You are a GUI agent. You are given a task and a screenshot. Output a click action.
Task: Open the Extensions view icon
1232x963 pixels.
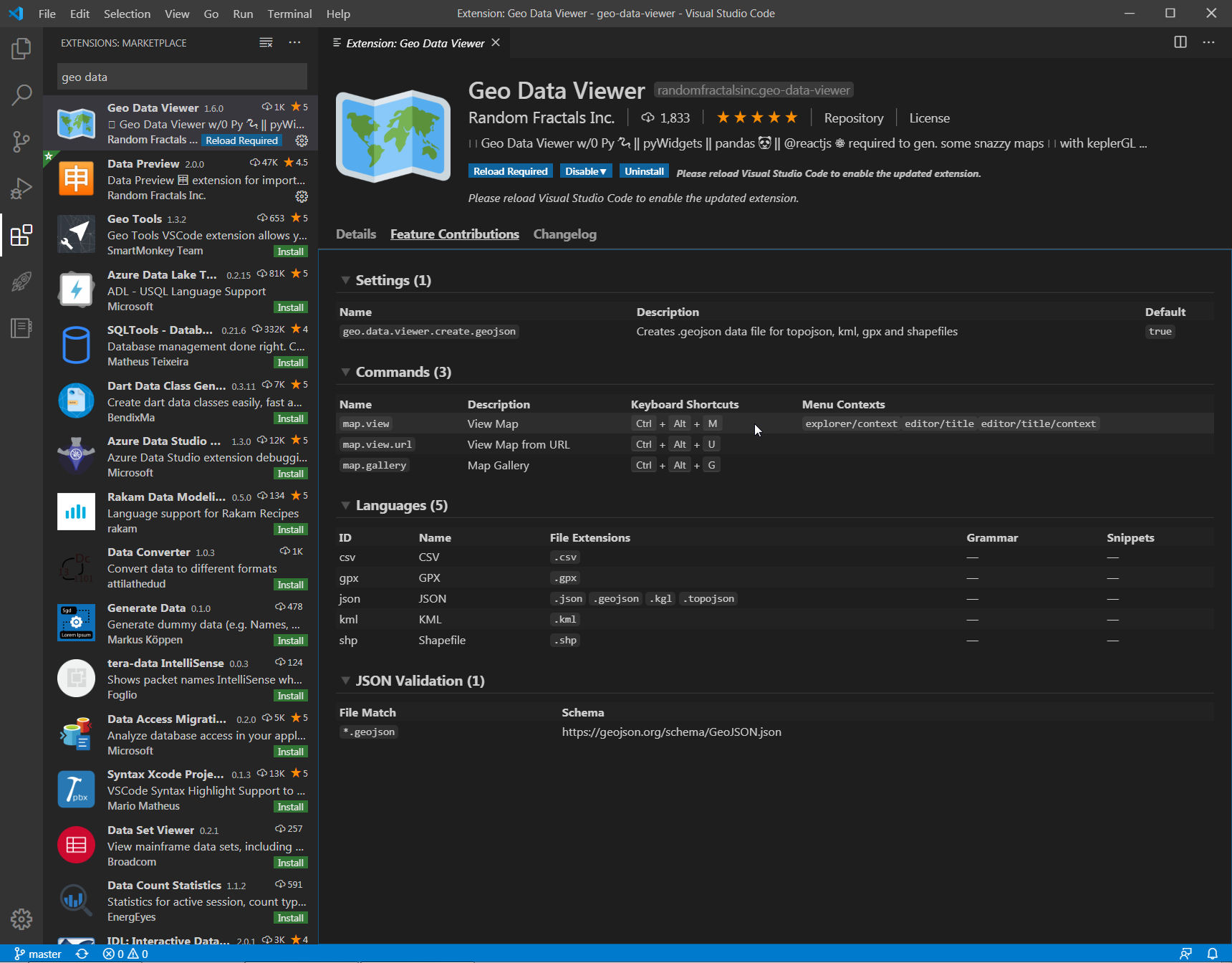[x=21, y=234]
